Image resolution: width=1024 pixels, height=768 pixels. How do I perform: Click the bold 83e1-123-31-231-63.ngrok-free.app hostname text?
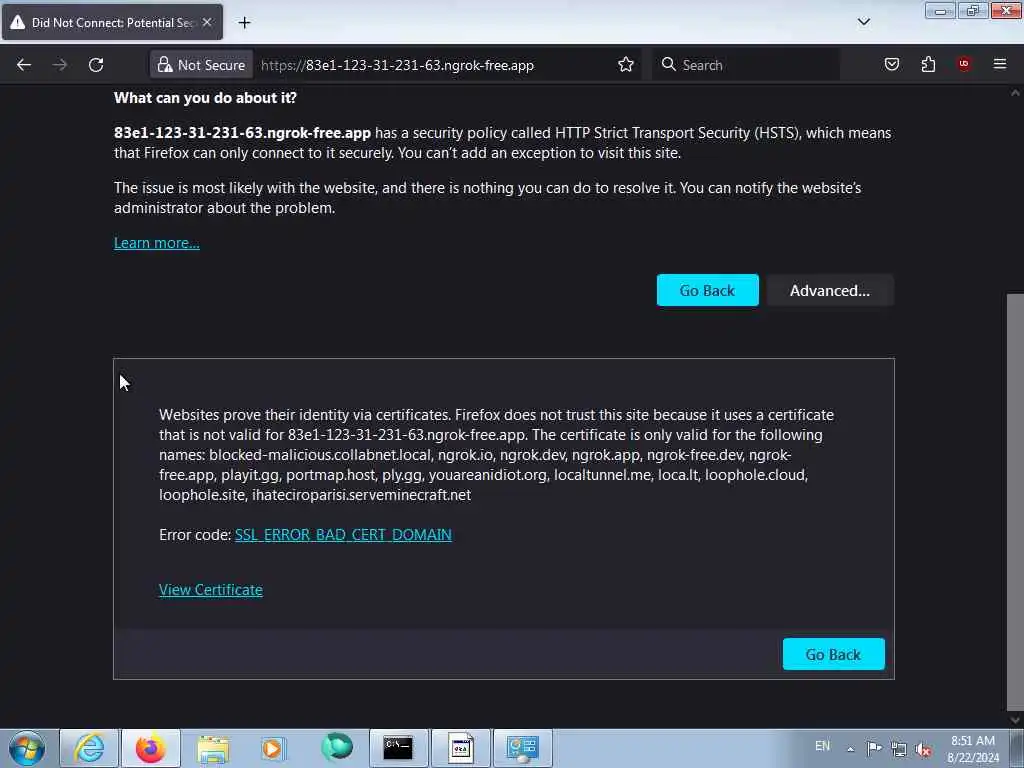click(x=242, y=133)
